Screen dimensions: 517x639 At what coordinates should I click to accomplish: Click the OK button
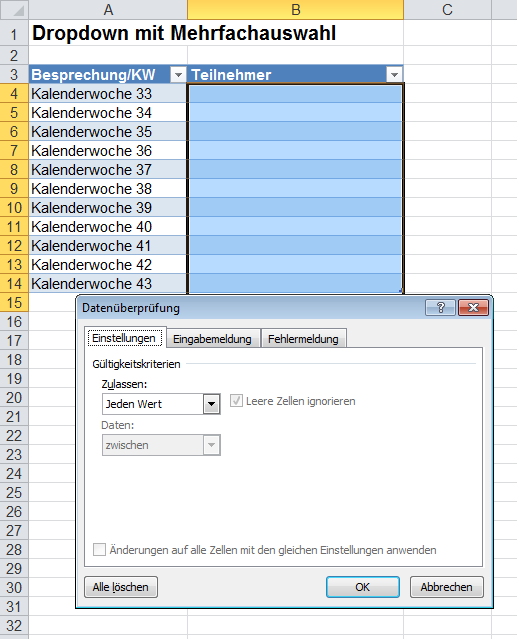point(363,587)
